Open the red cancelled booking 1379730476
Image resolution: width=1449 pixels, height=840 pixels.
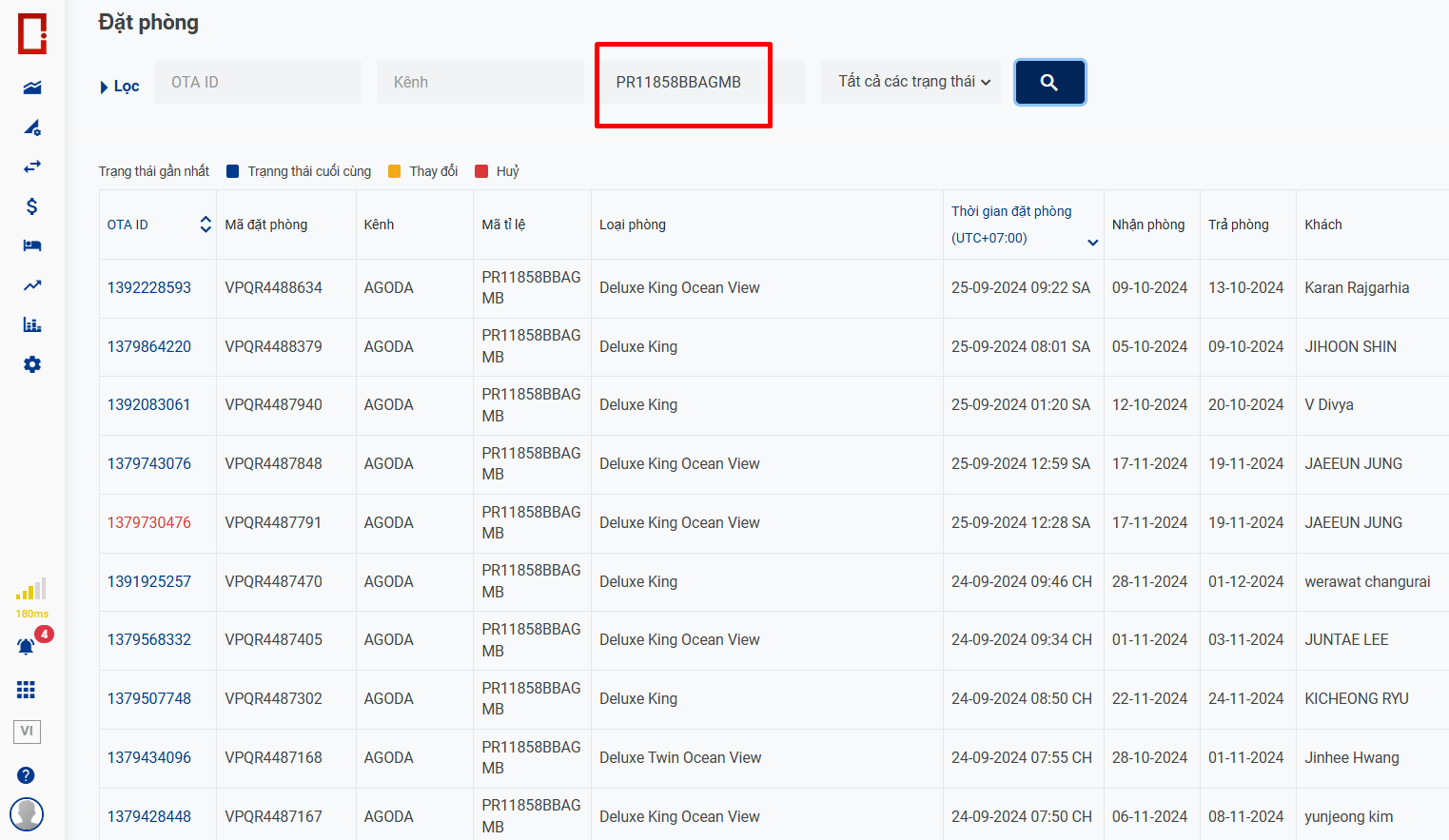click(x=148, y=522)
